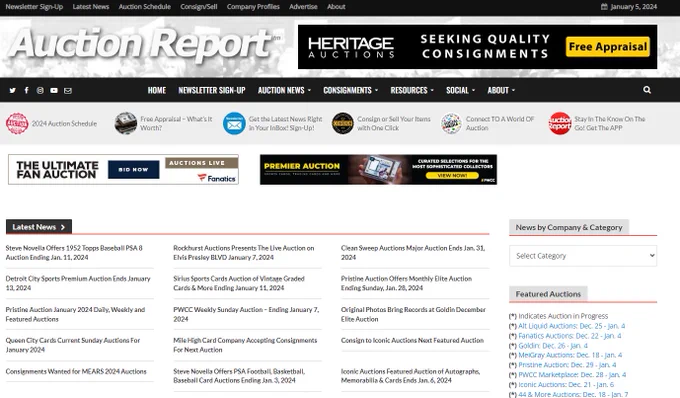Open the Twitter social icon
The width and height of the screenshot is (680, 398).
[x=13, y=90]
